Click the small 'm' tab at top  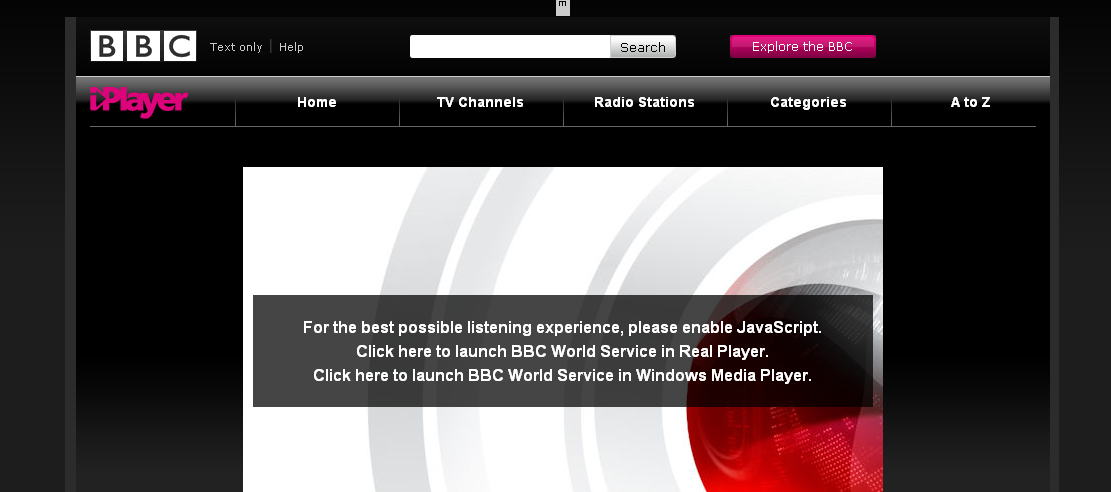563,6
